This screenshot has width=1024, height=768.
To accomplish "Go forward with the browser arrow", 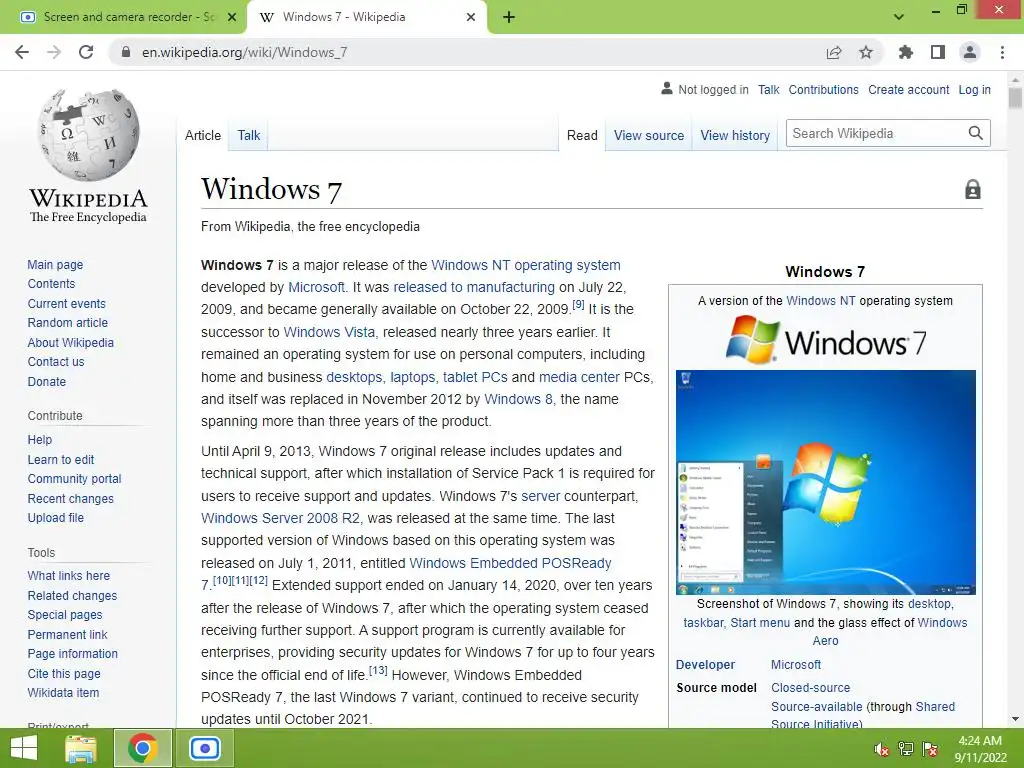I will click(x=54, y=52).
